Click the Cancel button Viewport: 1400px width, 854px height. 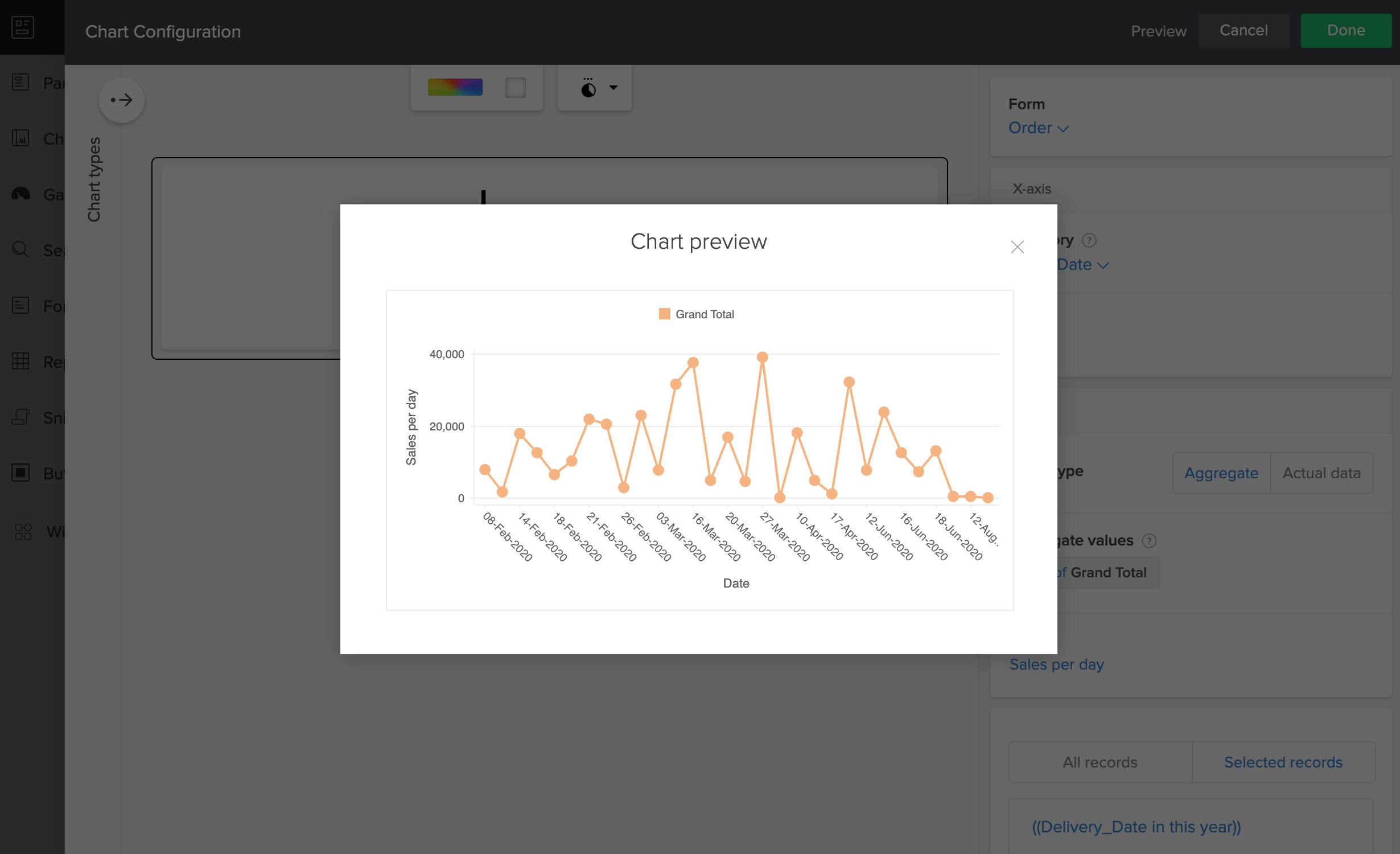(x=1243, y=31)
